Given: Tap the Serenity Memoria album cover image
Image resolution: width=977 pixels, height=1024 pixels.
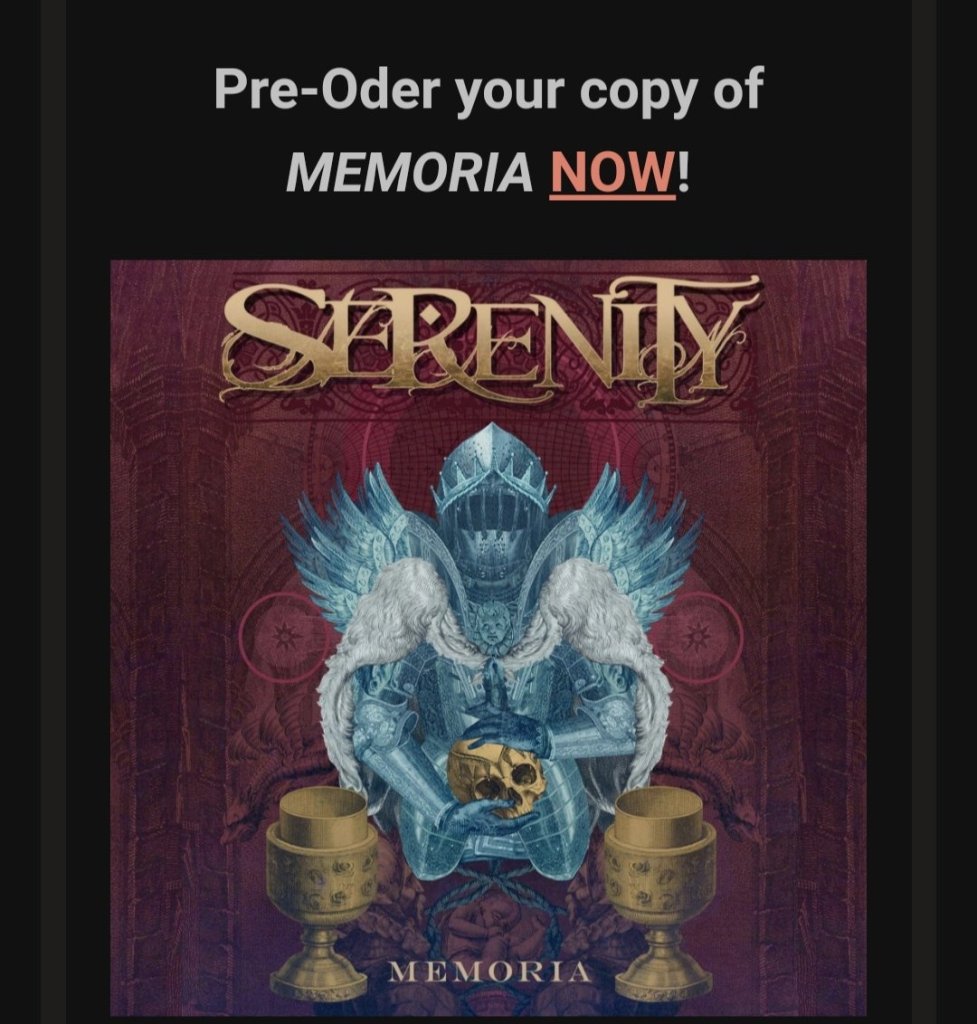Looking at the screenshot, I should (x=488, y=637).
